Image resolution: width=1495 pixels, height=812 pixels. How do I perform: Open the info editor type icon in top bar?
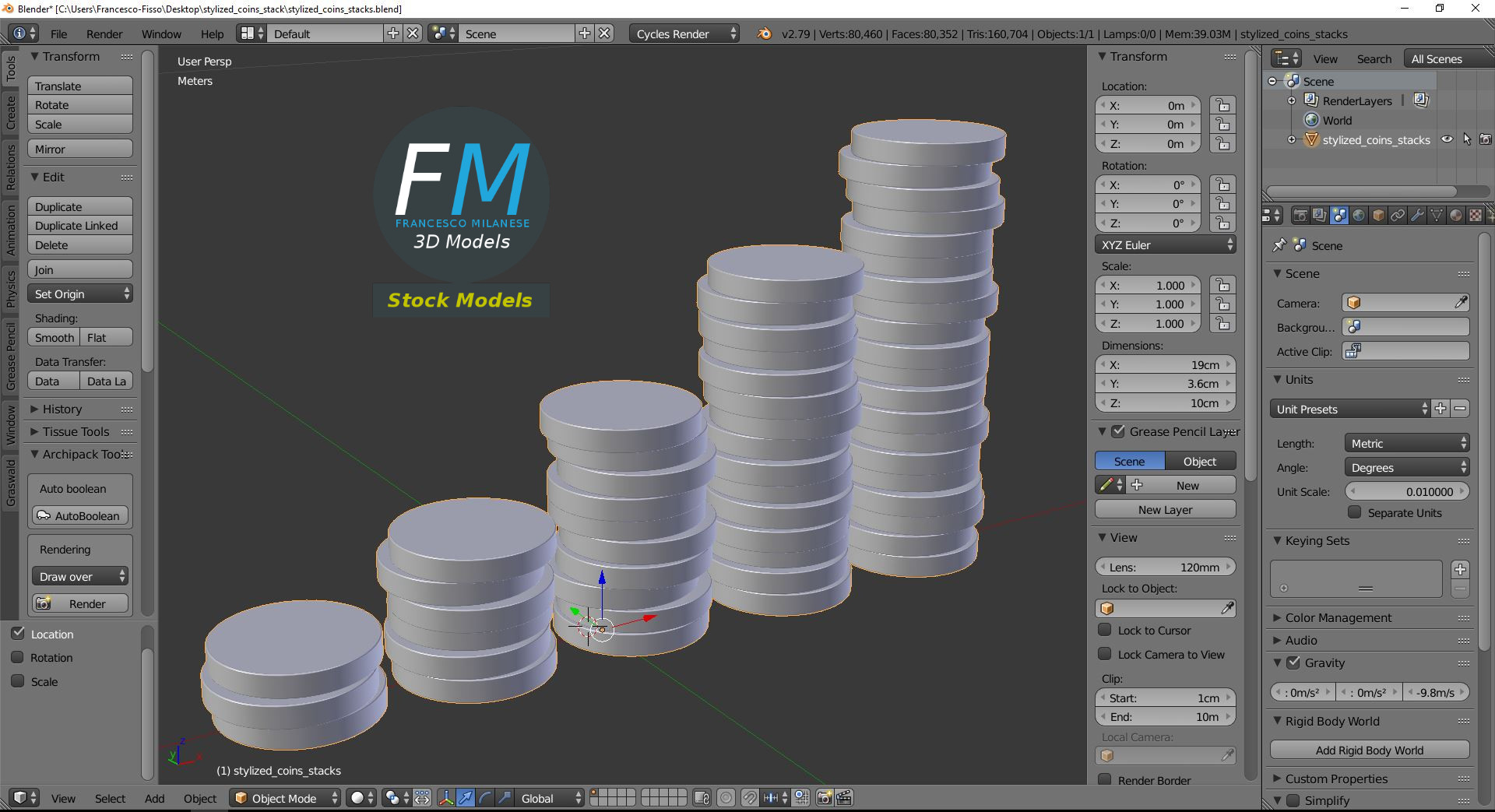(x=24, y=33)
